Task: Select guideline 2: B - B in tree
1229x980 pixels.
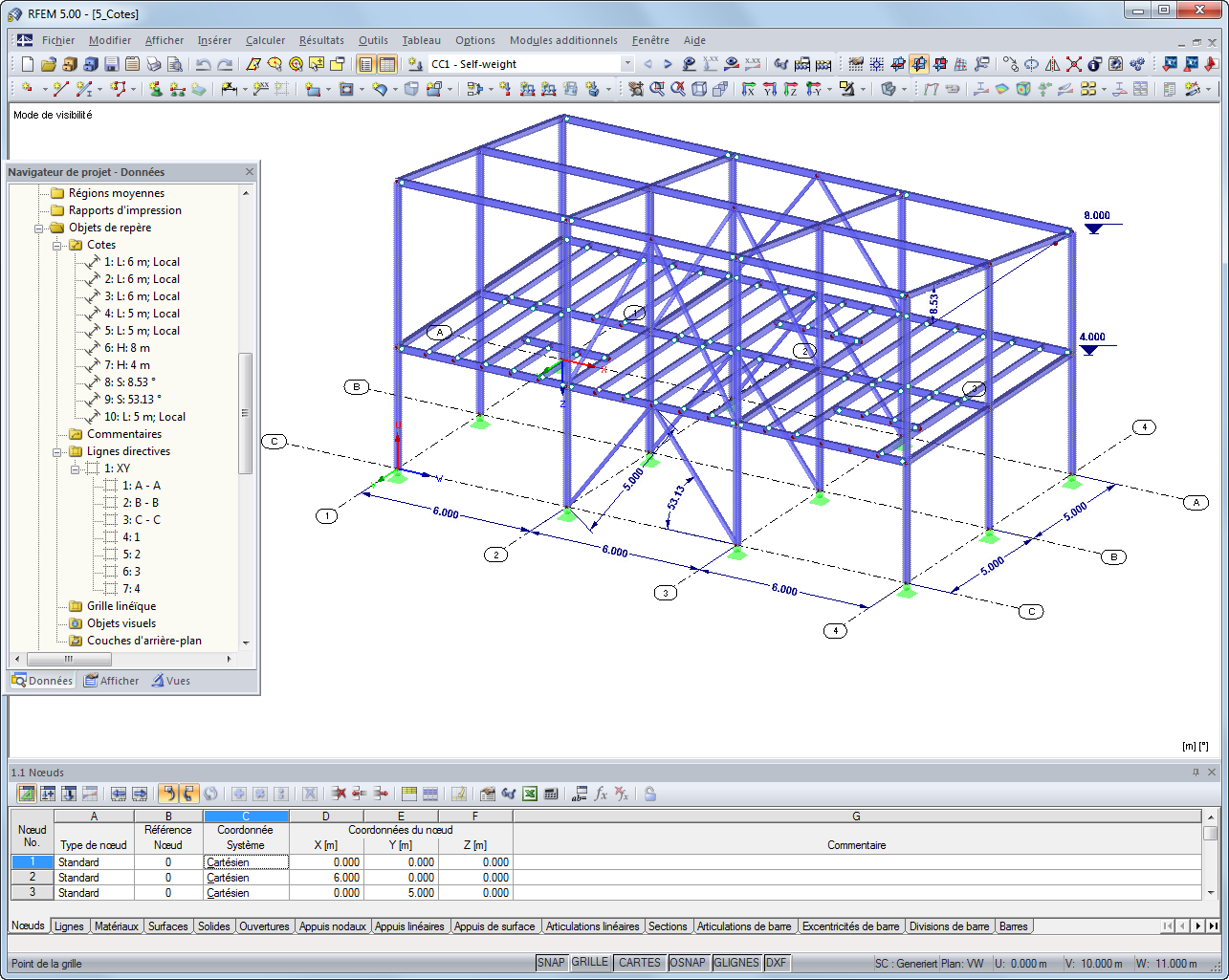Action: 141,503
